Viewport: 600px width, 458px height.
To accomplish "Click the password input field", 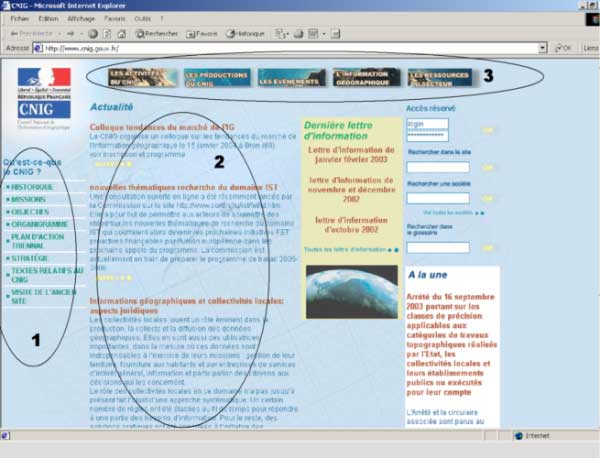I will 427,135.
